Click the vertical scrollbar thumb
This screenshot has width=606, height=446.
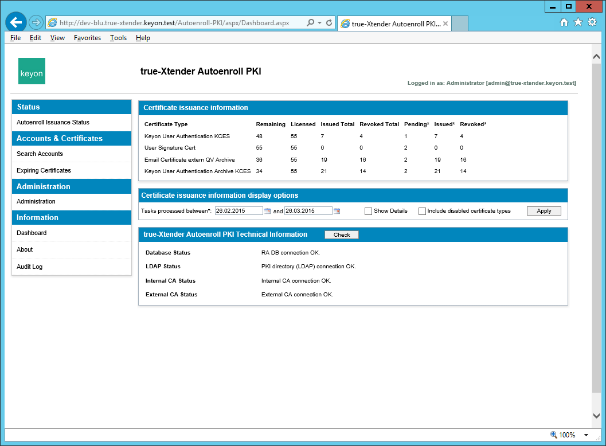click(596, 229)
